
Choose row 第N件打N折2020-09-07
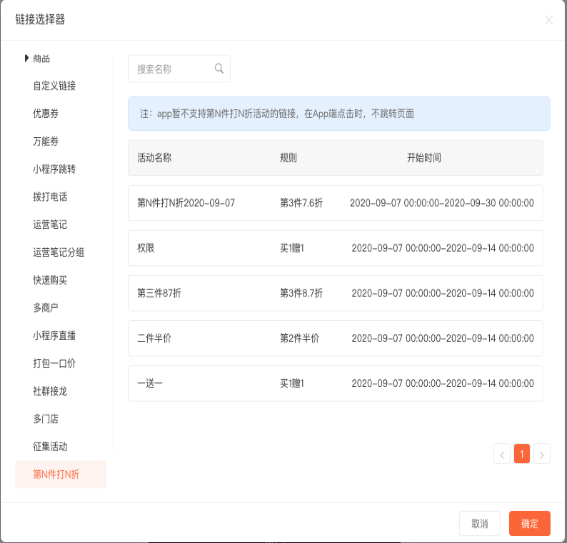[x=336, y=203]
